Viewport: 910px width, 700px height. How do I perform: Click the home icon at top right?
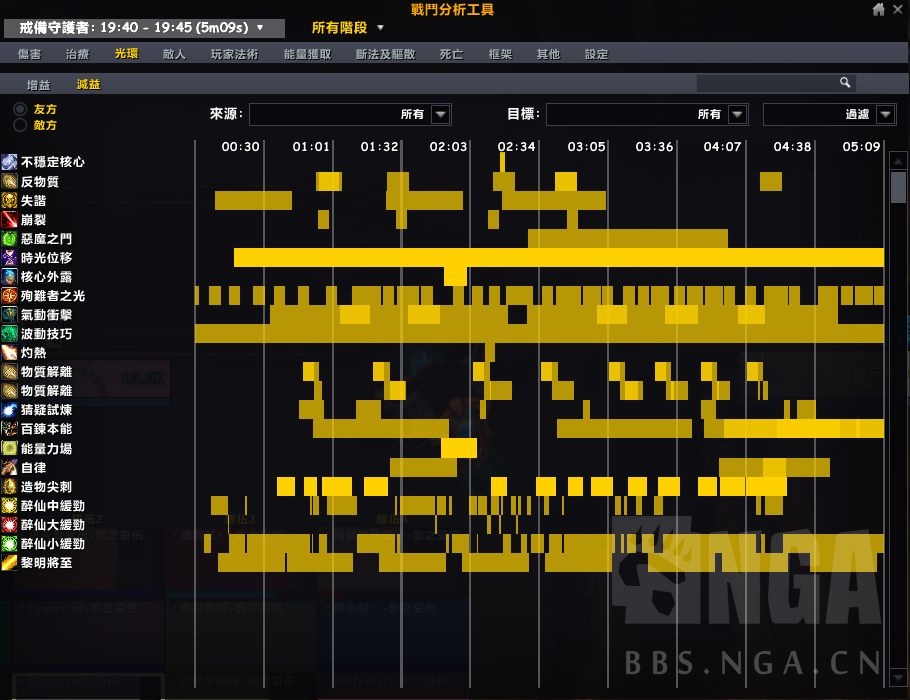tap(876, 11)
